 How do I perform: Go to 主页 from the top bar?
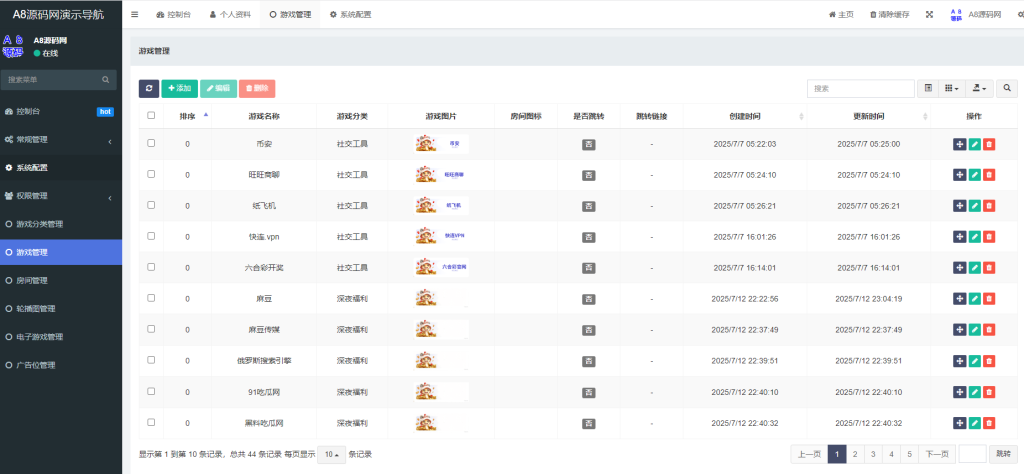[841, 14]
